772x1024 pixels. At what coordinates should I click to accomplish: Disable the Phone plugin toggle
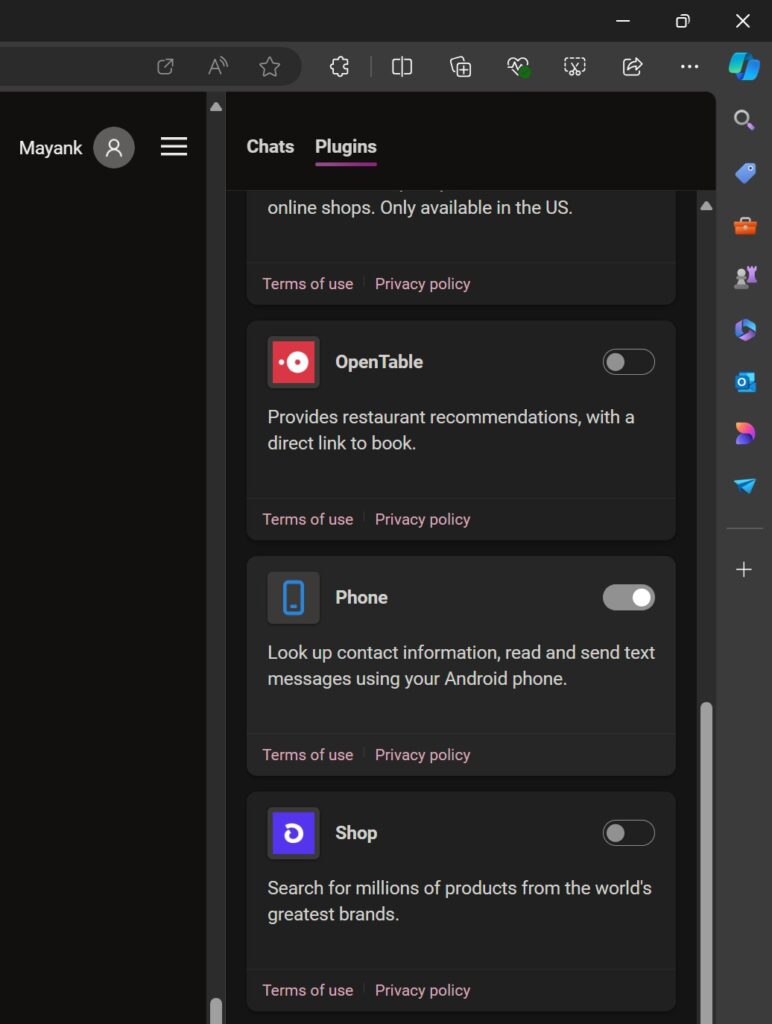628,598
